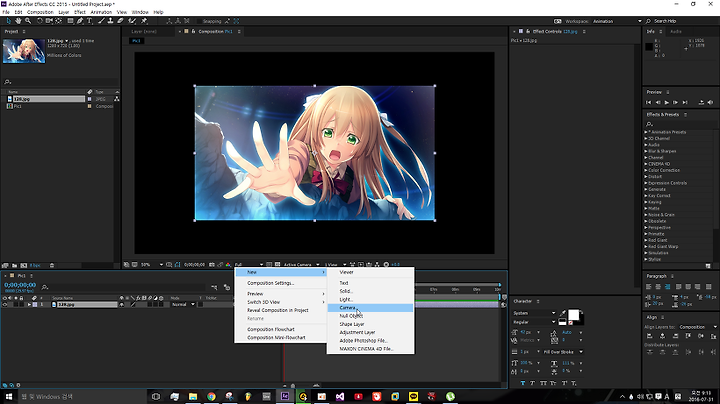Click the black stroke color swatch
The image size is (720, 404).
pyautogui.click(x=581, y=321)
